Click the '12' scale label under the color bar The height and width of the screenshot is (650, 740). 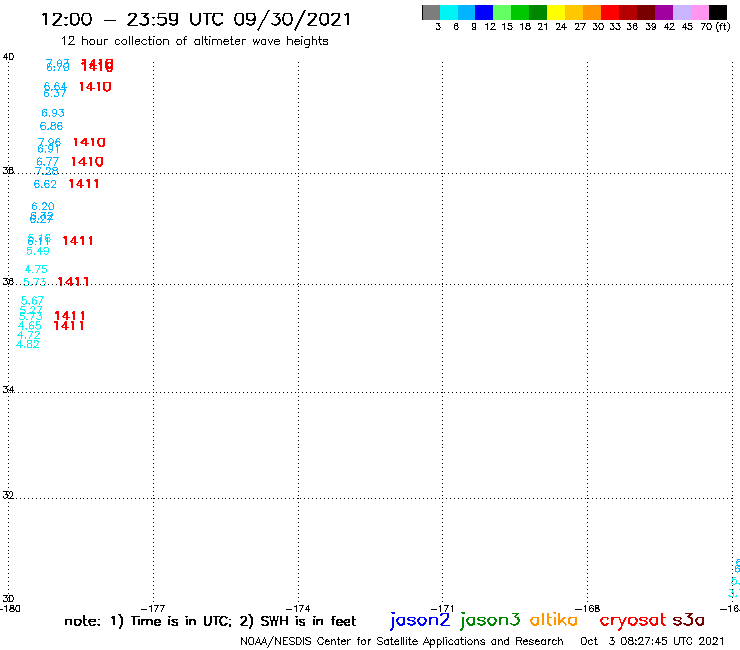(490, 27)
